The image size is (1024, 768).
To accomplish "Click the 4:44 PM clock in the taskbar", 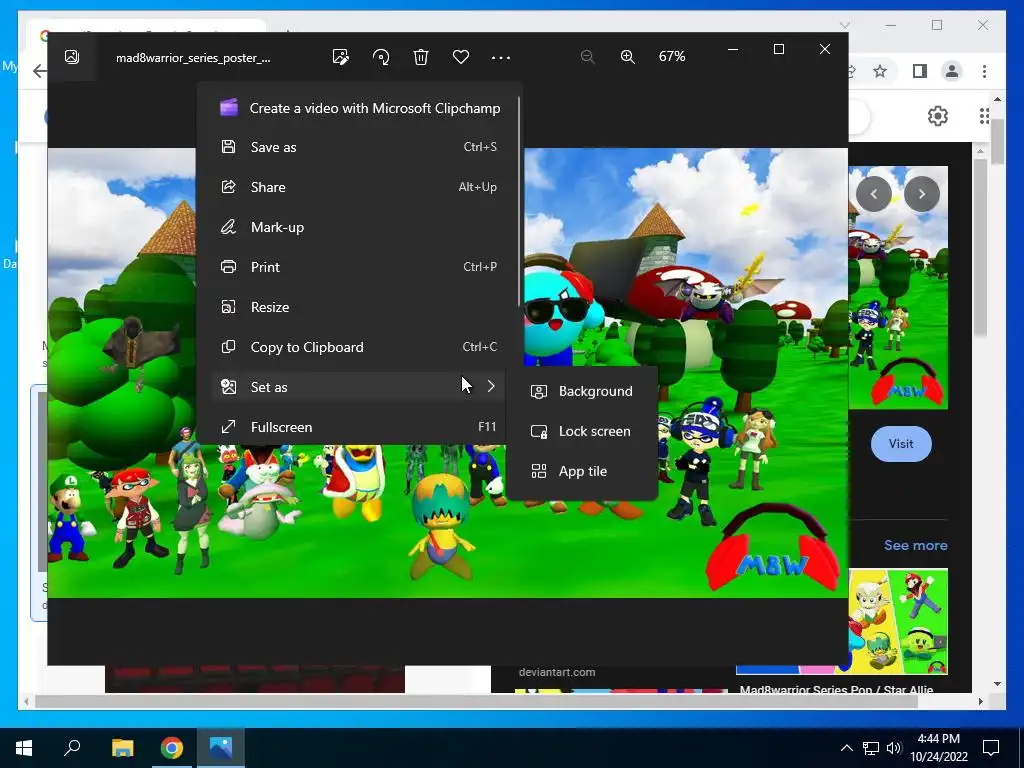I will click(938, 739).
